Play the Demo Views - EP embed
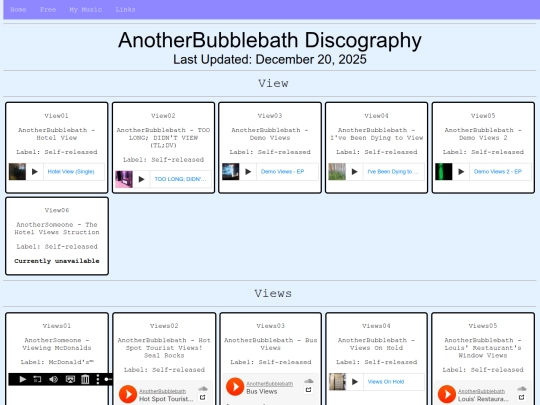 (x=248, y=172)
